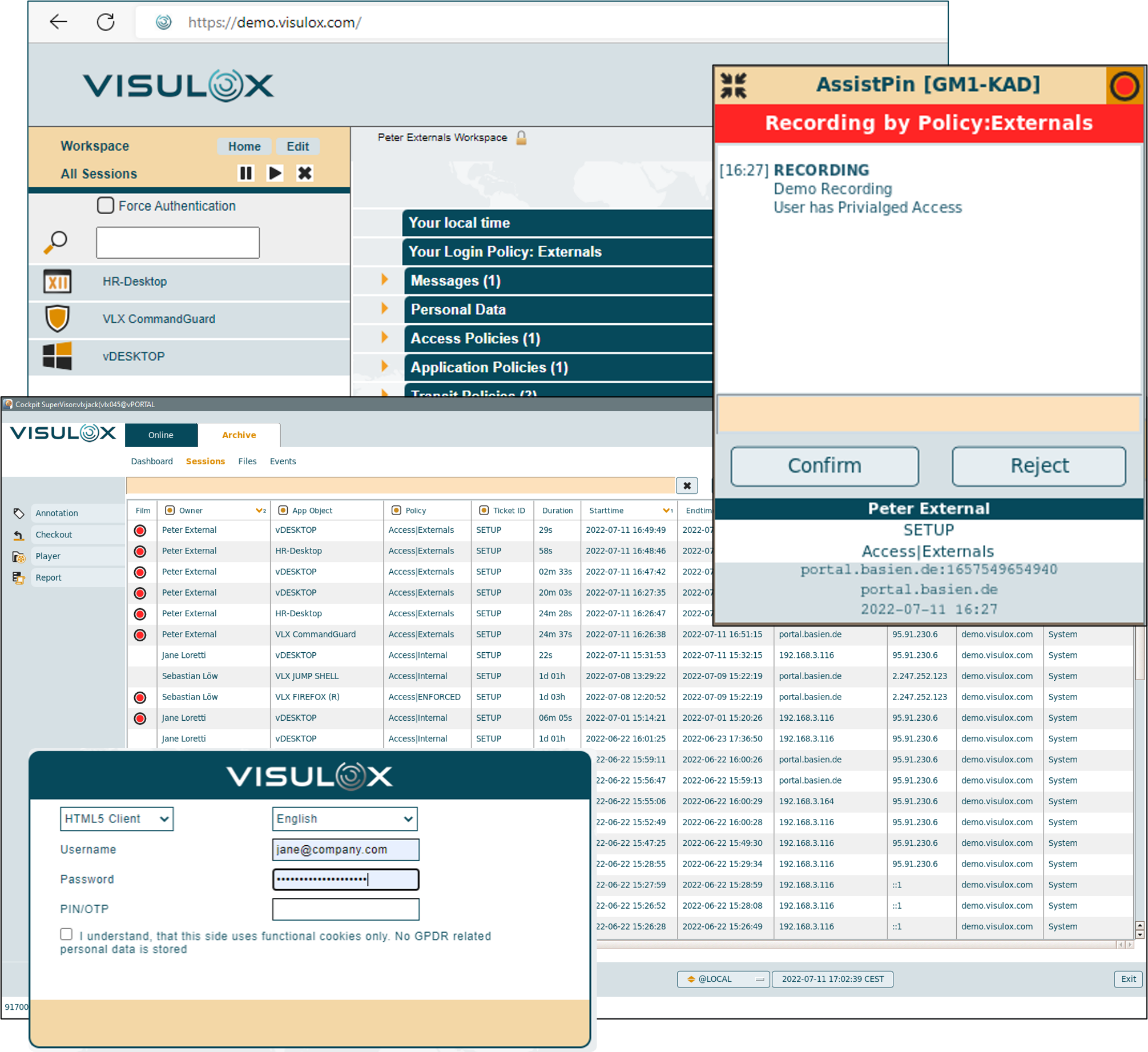Click the pause all sessions icon
1148x1052 pixels.
click(245, 173)
